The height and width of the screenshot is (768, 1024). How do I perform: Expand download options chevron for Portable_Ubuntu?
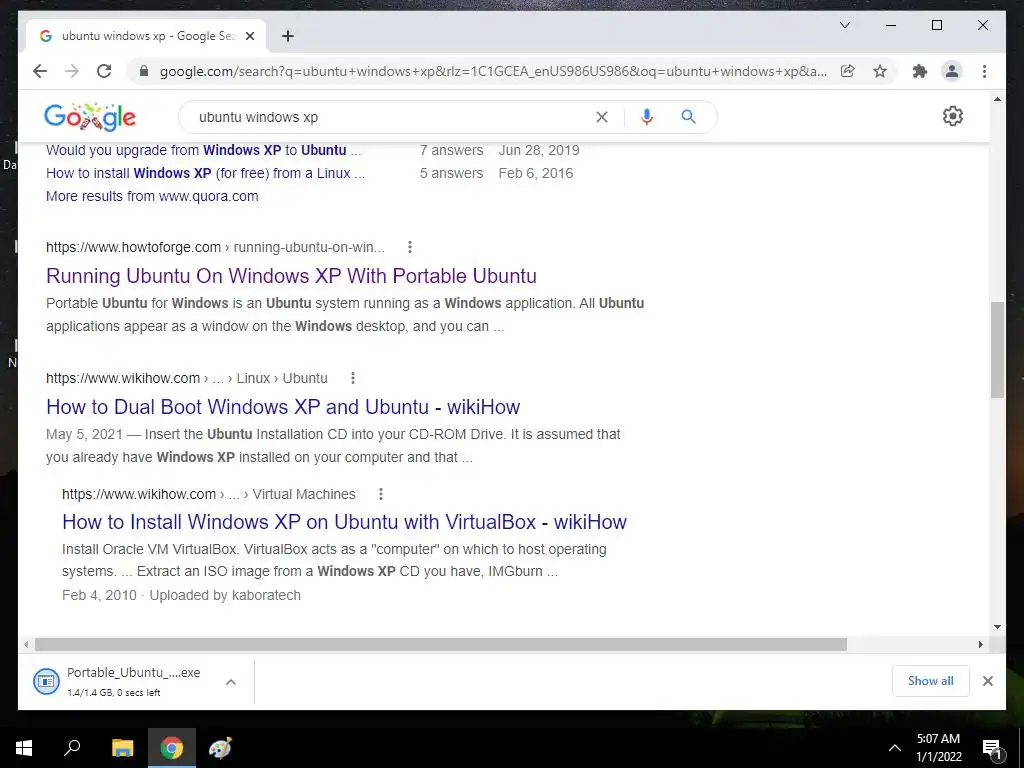[x=231, y=682]
